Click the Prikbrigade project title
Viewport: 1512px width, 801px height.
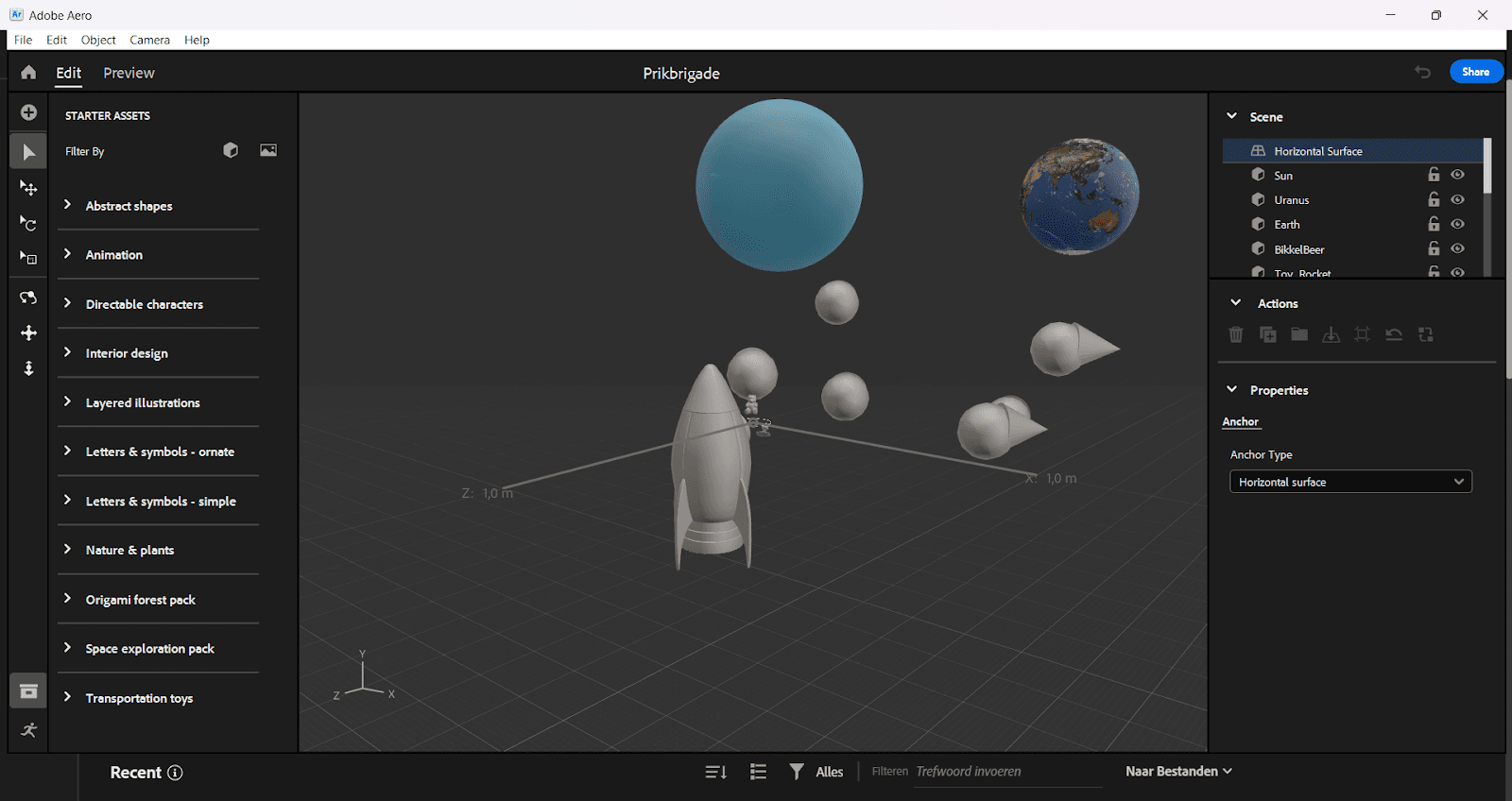point(681,74)
